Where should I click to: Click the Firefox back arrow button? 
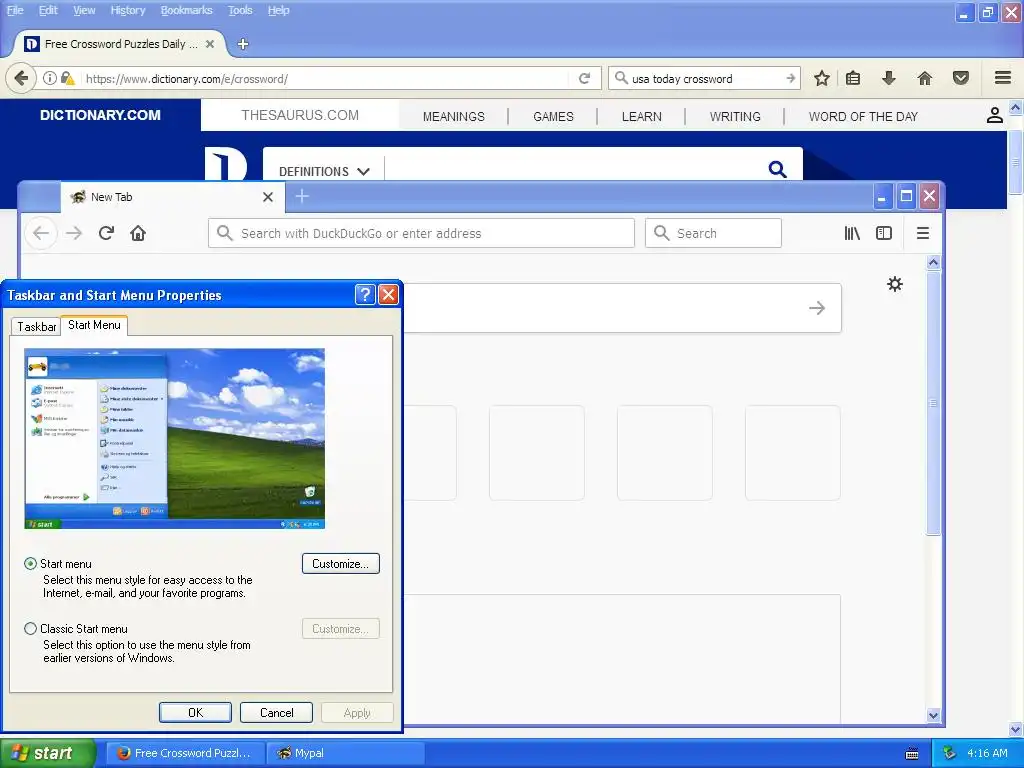click(x=21, y=78)
